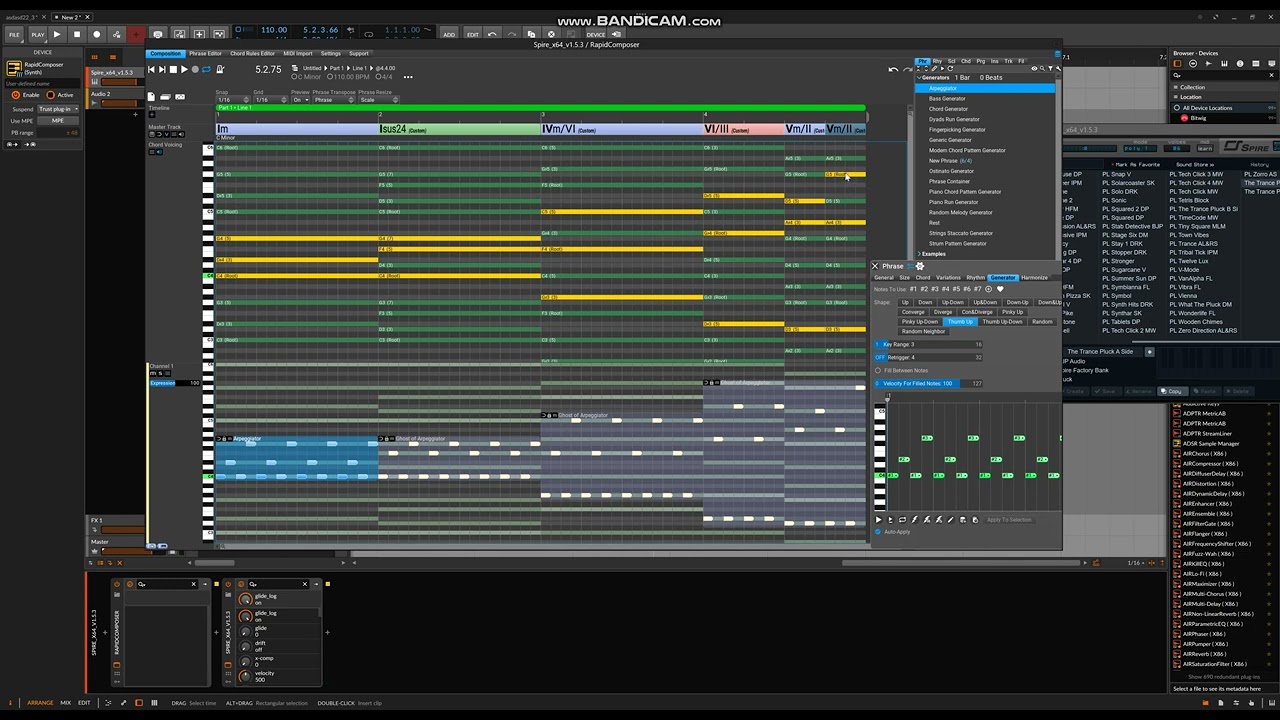Choose the Random arpeggio shape

(1042, 322)
